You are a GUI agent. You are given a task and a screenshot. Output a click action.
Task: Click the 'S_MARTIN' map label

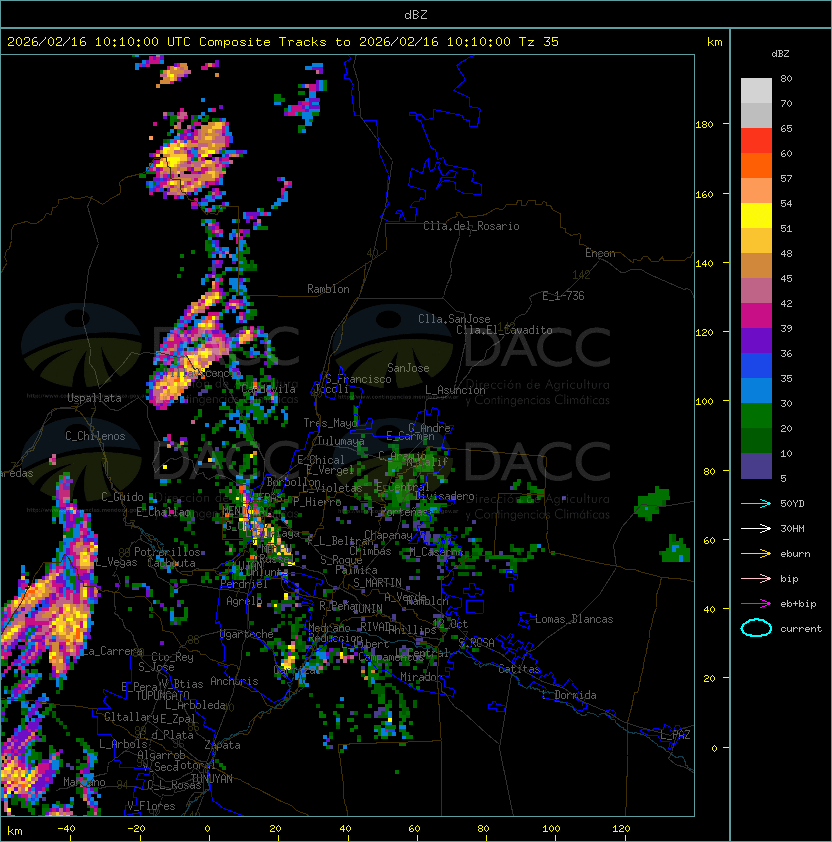[378, 583]
